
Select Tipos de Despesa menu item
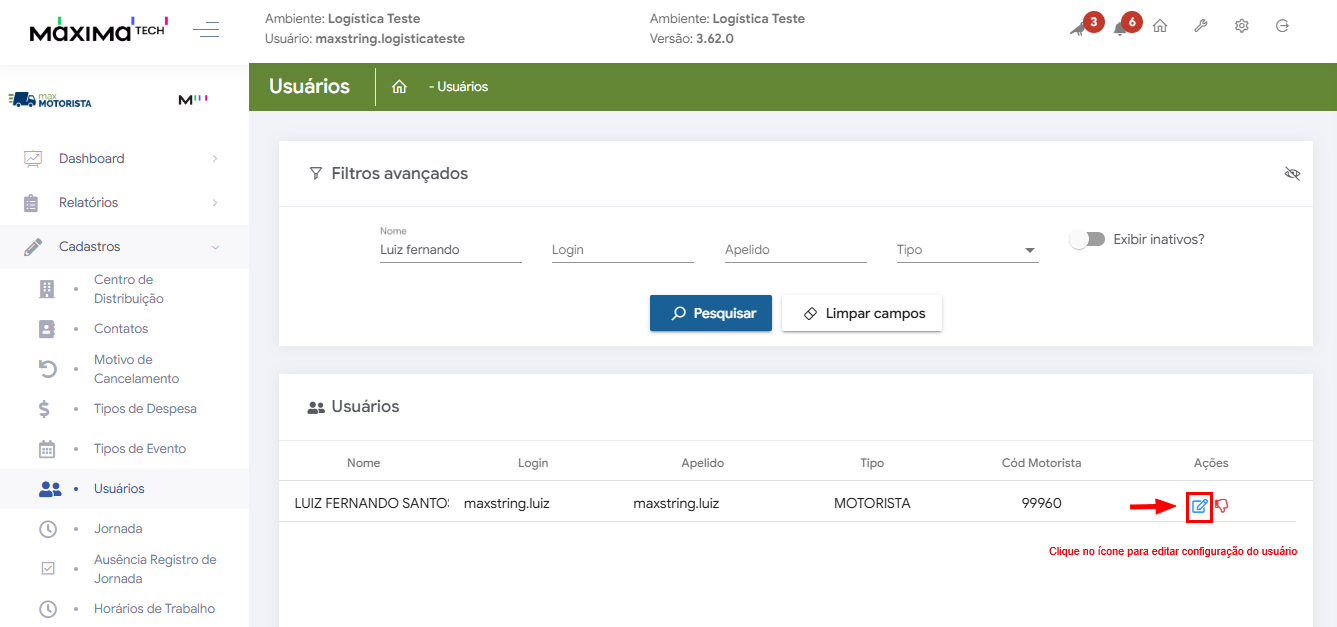pyautogui.click(x=145, y=409)
